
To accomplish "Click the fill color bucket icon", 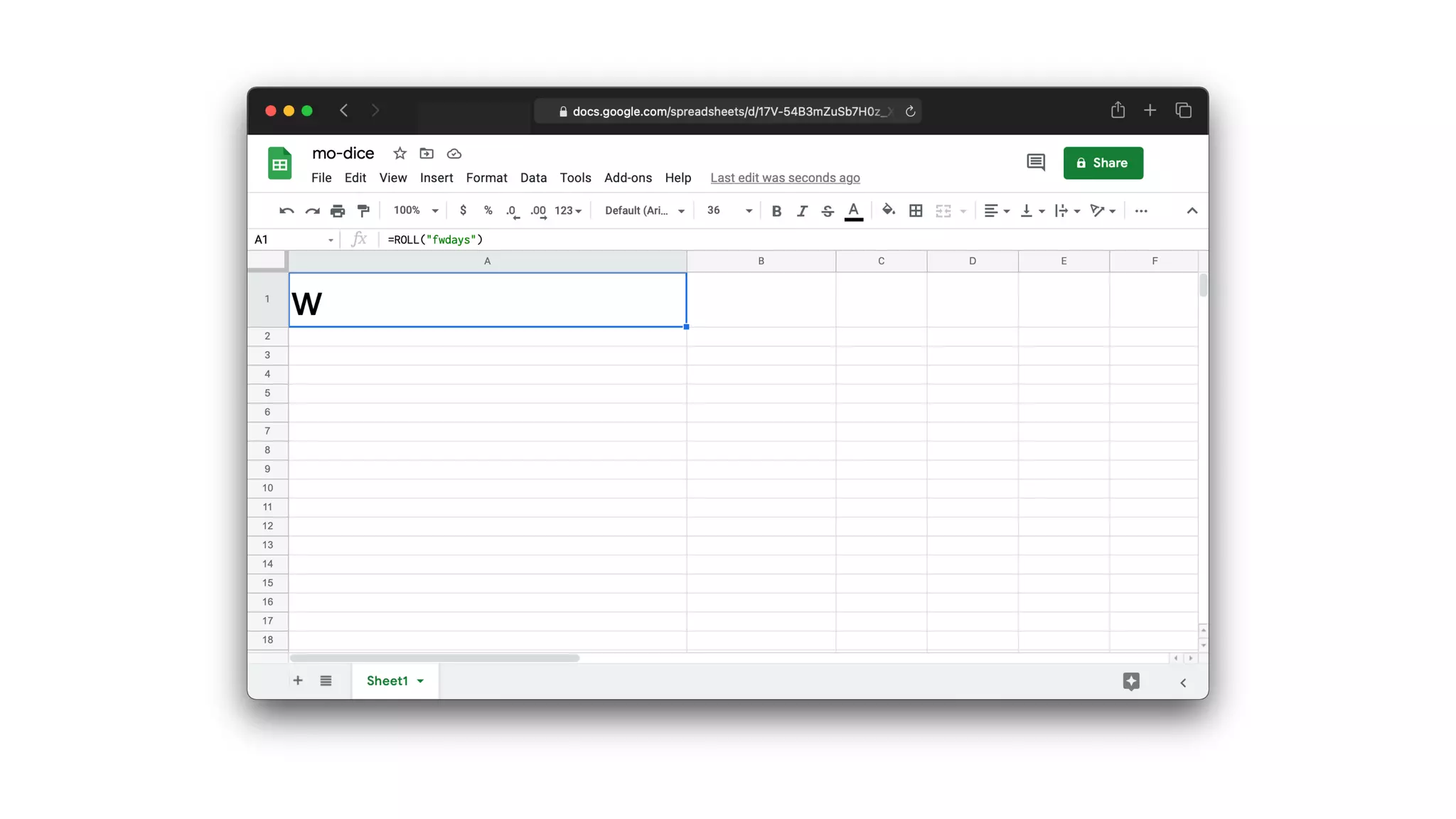I will coord(888,210).
